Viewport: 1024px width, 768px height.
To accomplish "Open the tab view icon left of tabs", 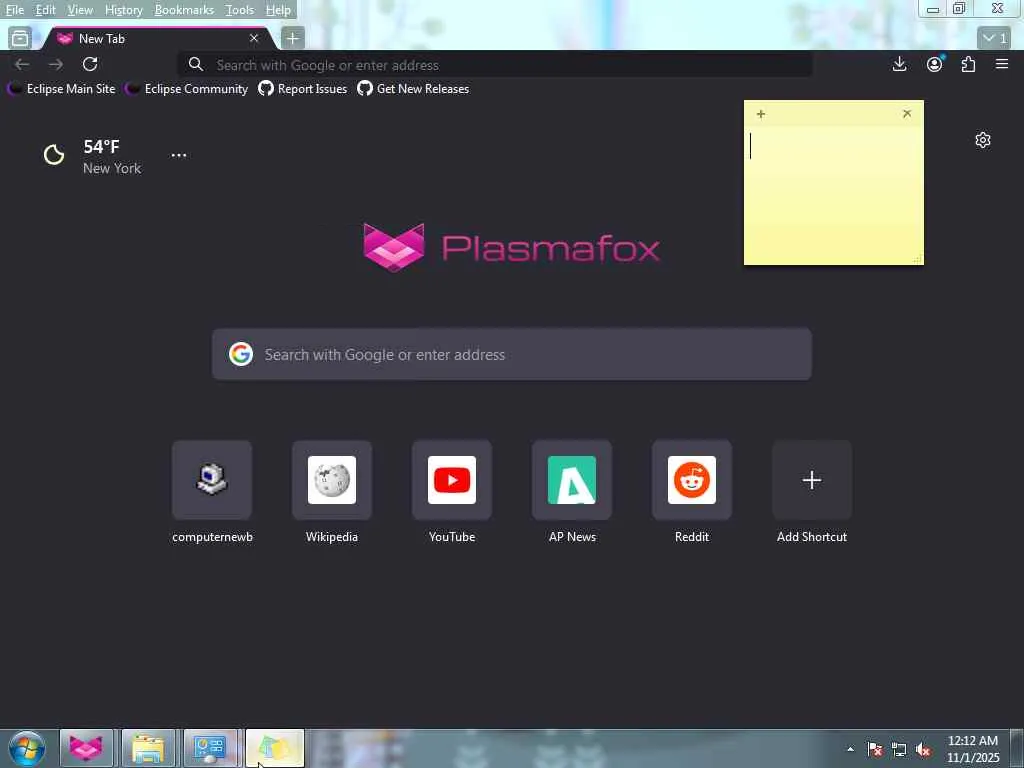I will 20,39.
